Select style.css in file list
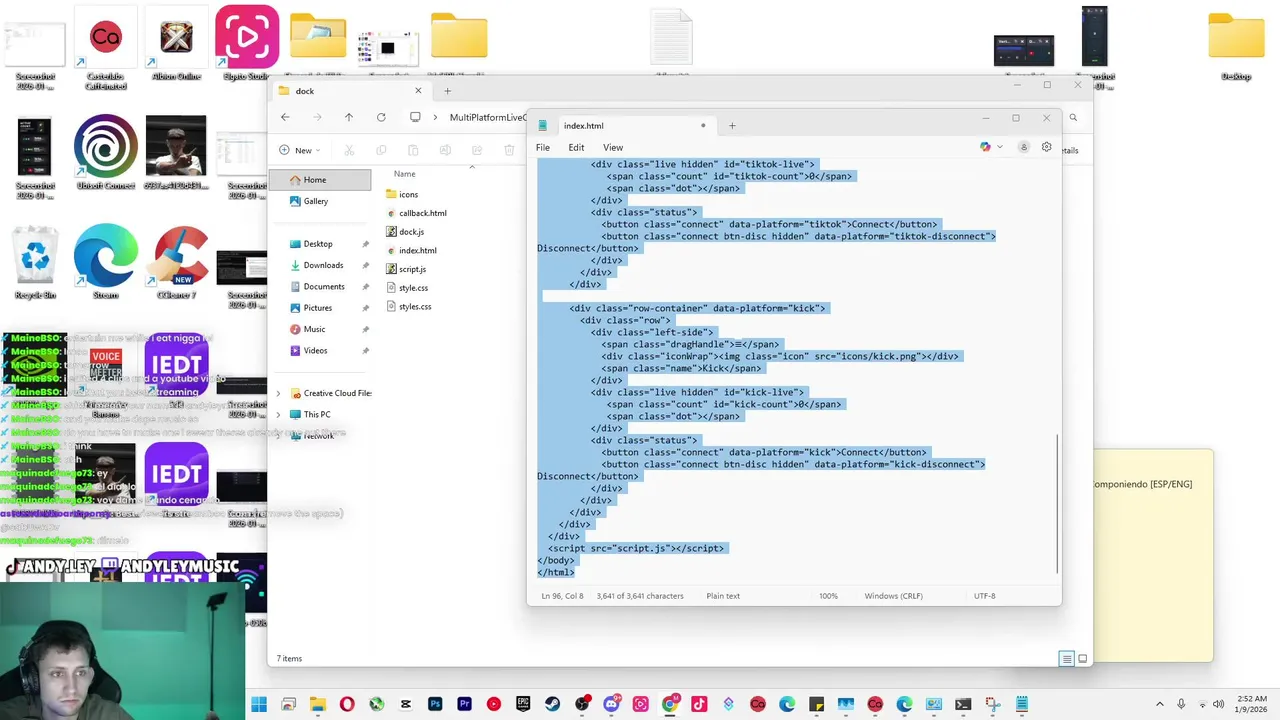This screenshot has width=1280, height=720. point(407,288)
